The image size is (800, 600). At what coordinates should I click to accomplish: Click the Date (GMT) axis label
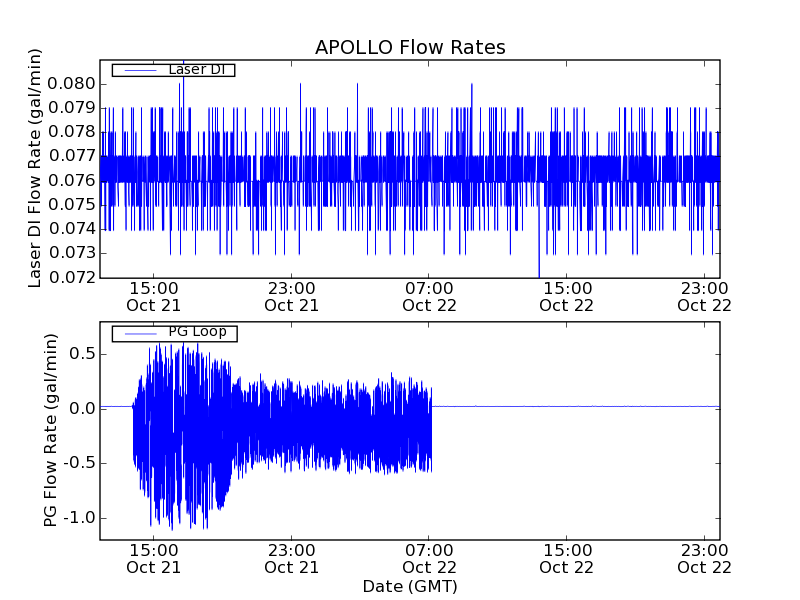tap(410, 587)
